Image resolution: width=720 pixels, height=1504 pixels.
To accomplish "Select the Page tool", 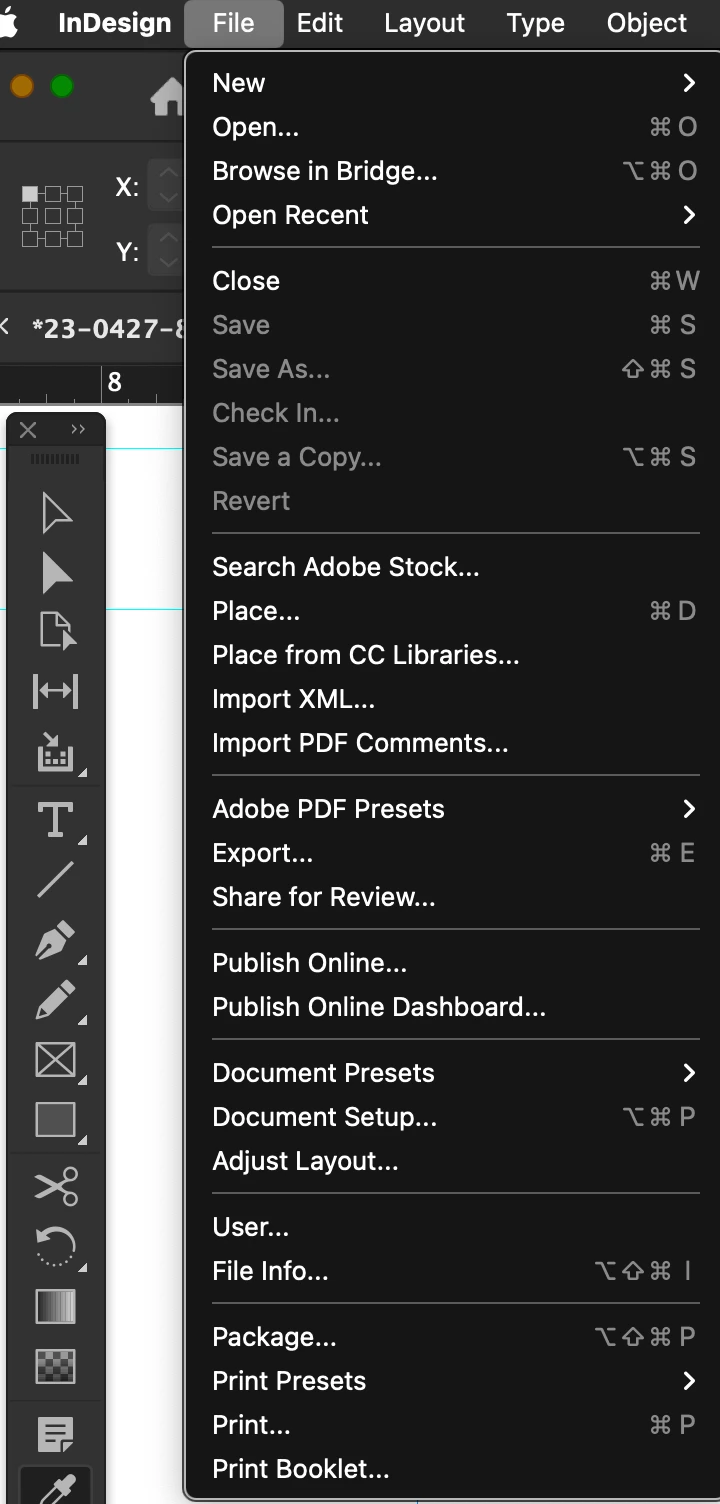I will point(56,632).
